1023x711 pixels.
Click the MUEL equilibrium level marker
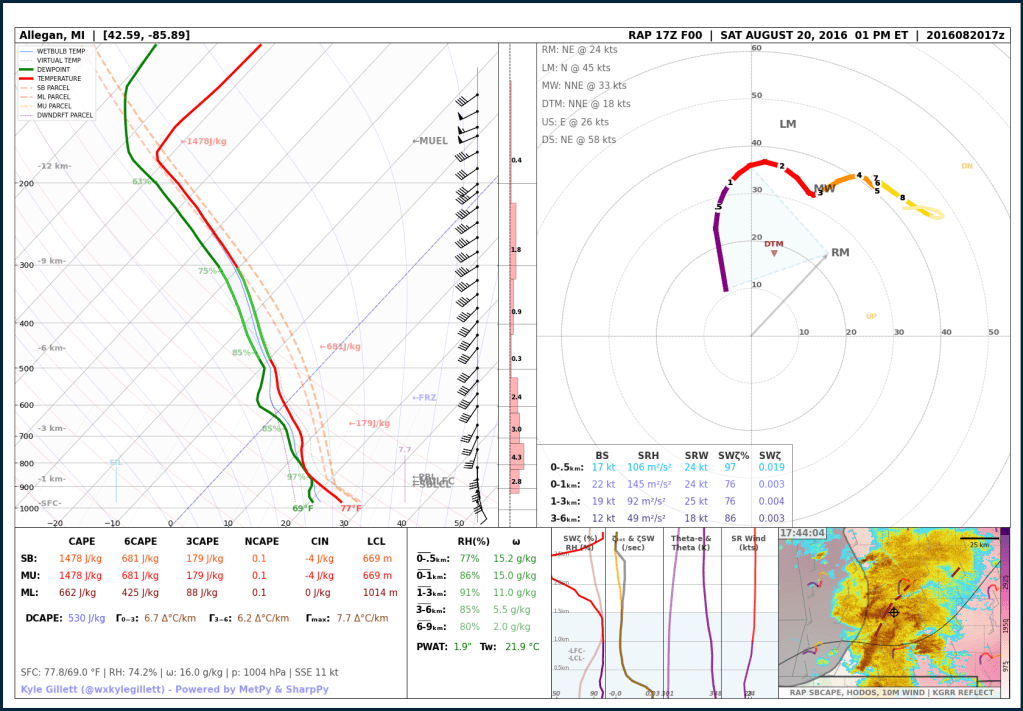(431, 141)
